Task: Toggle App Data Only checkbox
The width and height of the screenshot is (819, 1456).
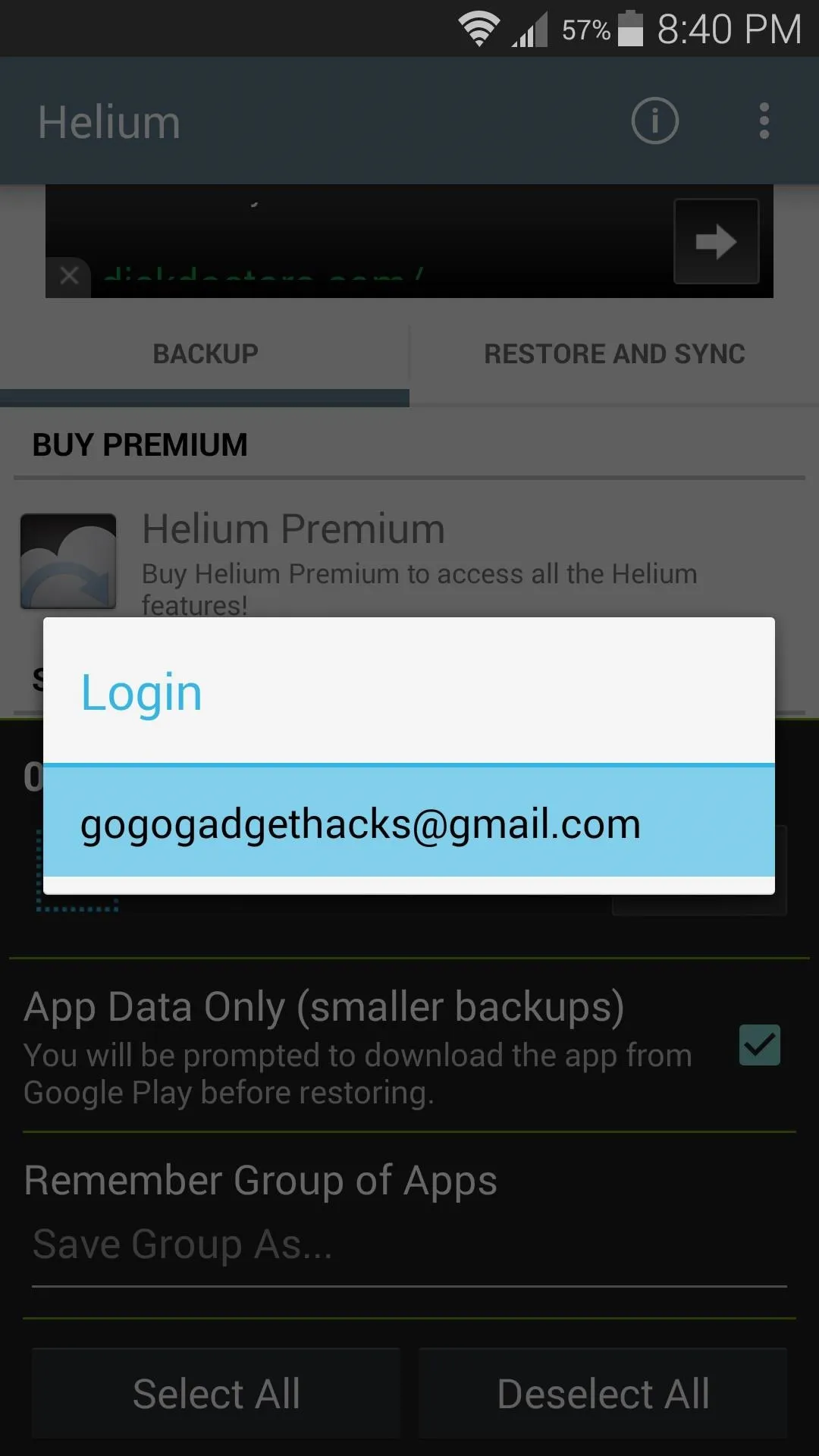Action: (759, 1045)
